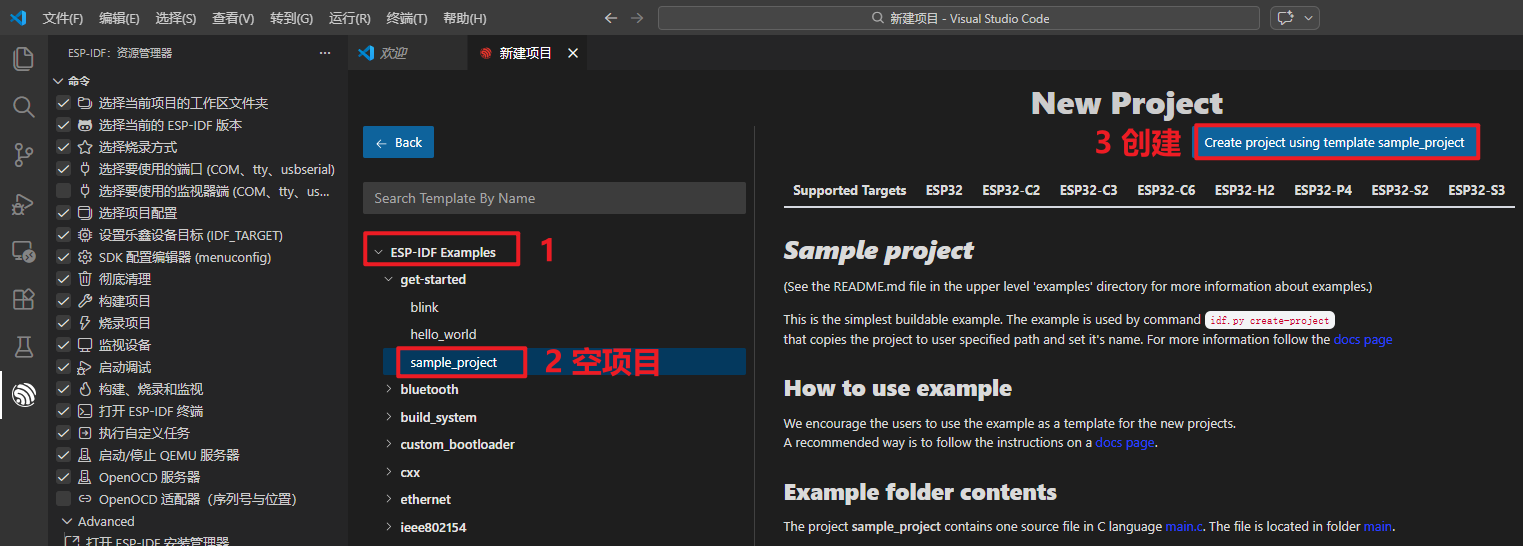Click the wrench icon beside 构建项目

(85, 301)
